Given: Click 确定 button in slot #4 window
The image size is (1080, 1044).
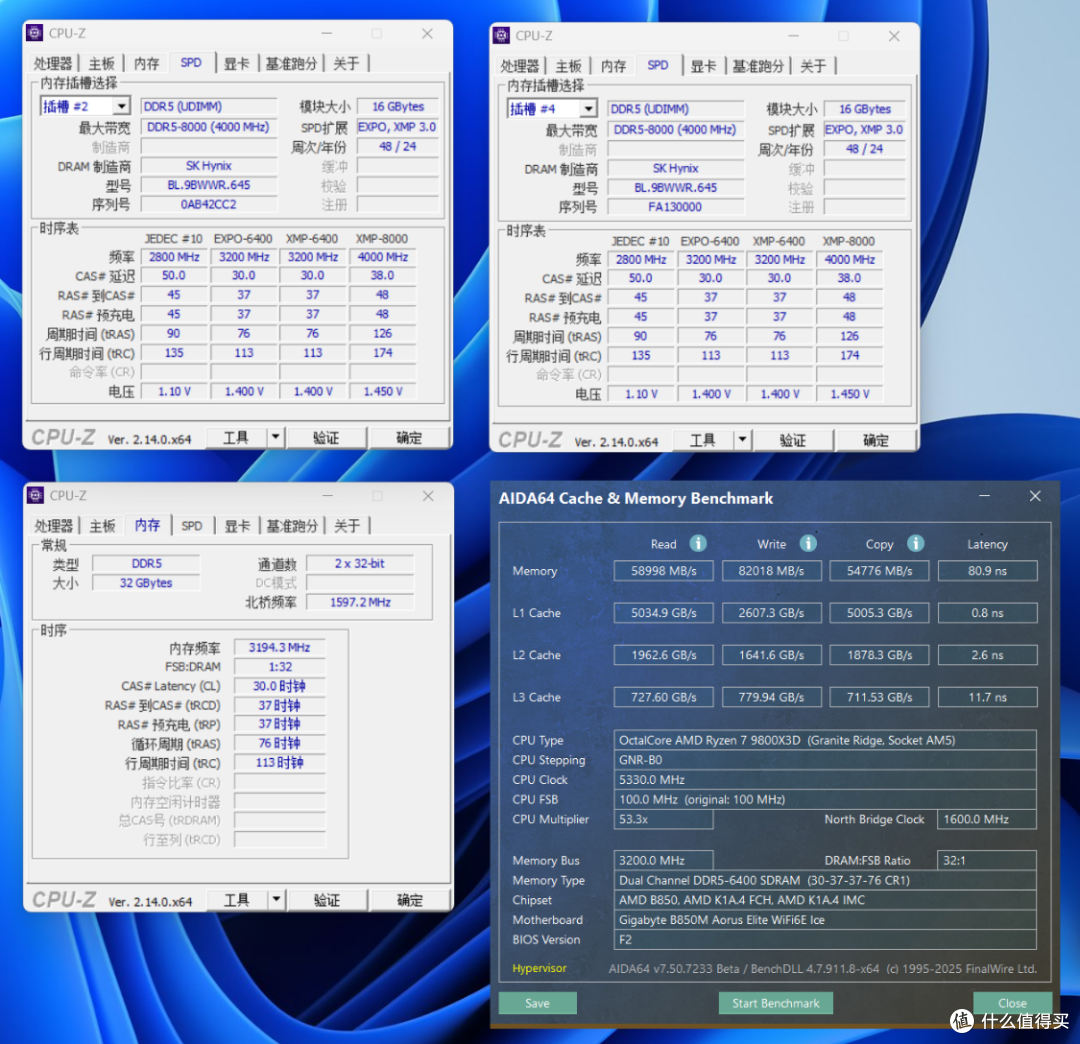Looking at the screenshot, I should click(876, 440).
